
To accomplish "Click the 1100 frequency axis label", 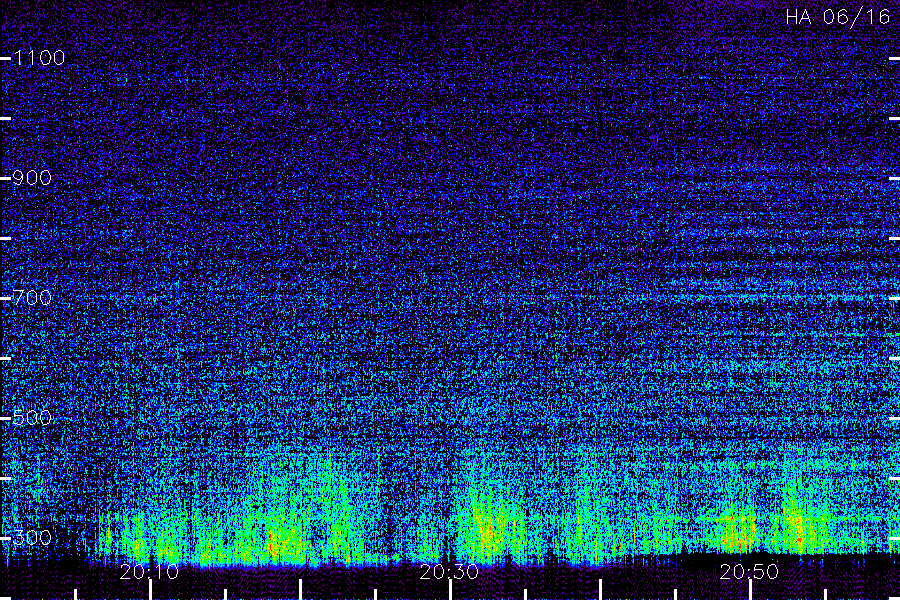I will [39, 58].
